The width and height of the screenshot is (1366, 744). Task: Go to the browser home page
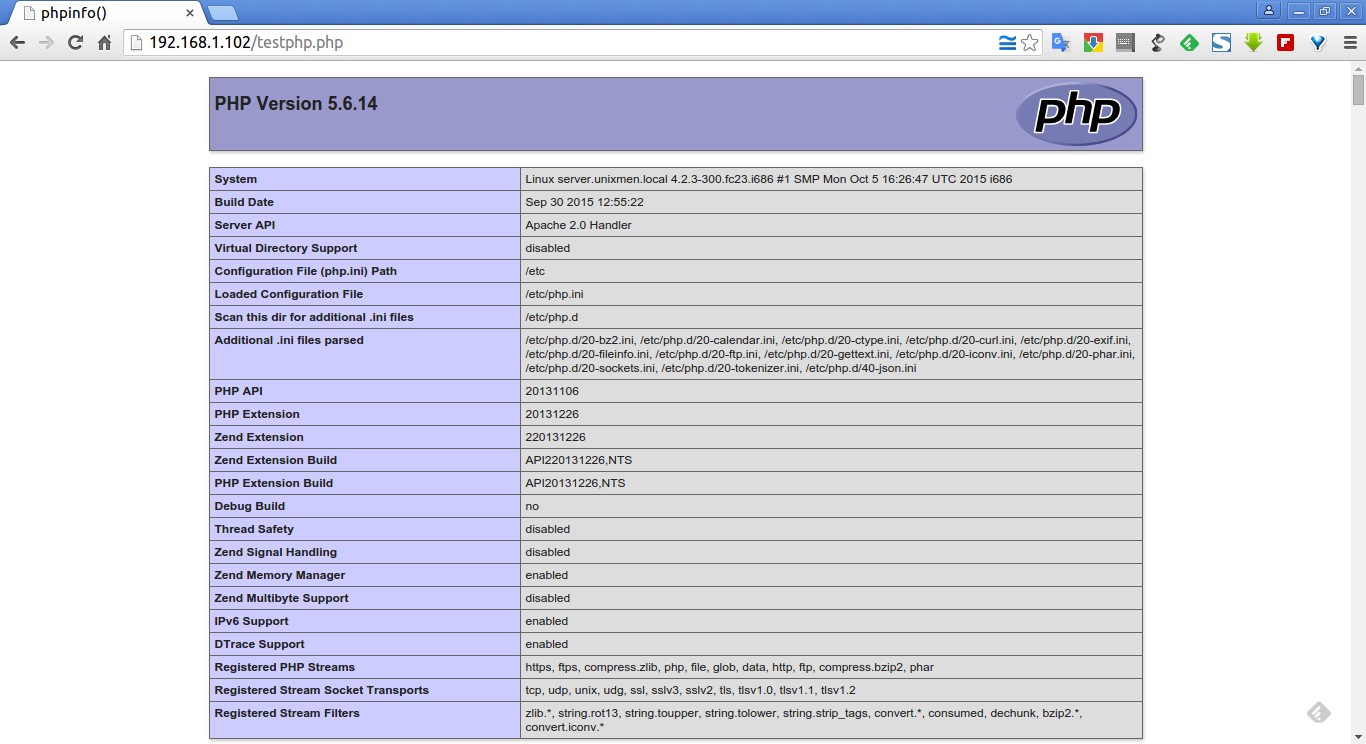(x=104, y=43)
